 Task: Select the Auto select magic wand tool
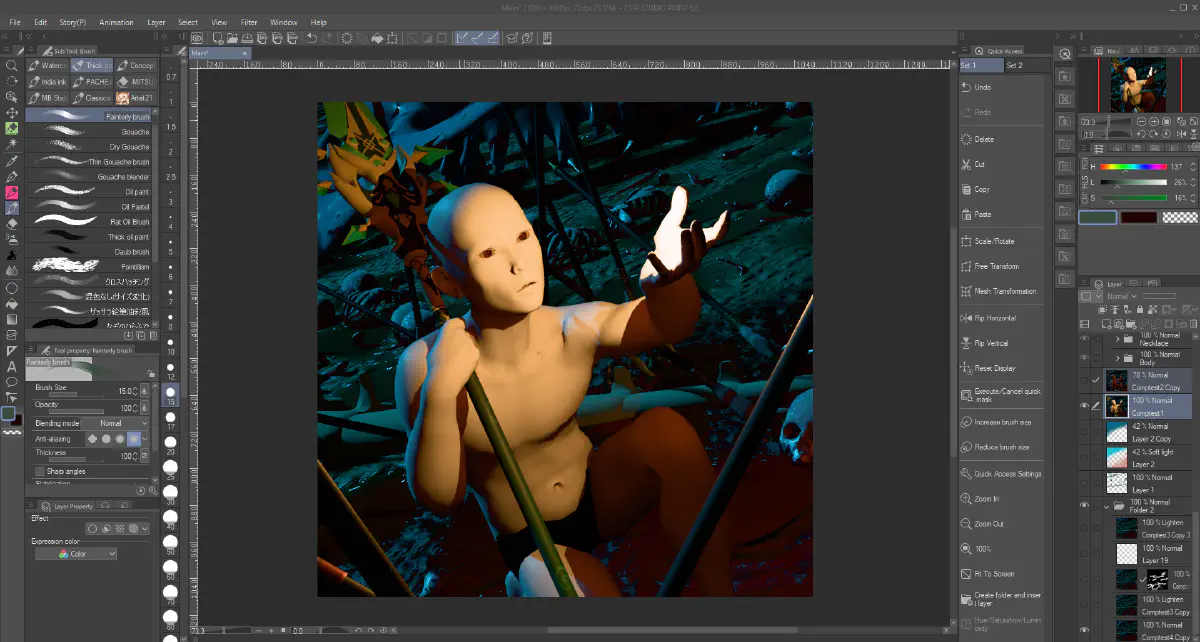[11, 144]
